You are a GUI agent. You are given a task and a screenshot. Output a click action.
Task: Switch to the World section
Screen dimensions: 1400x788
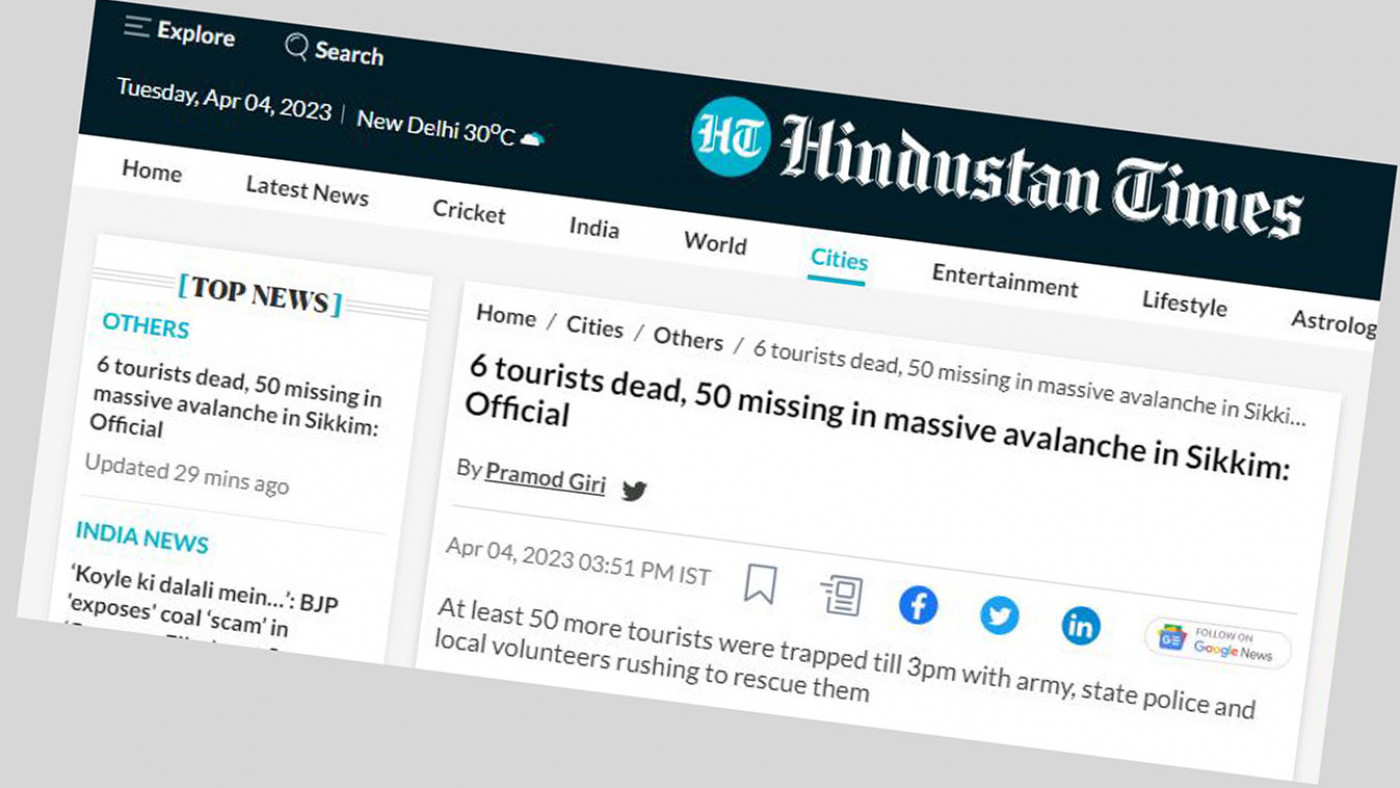pyautogui.click(x=715, y=243)
